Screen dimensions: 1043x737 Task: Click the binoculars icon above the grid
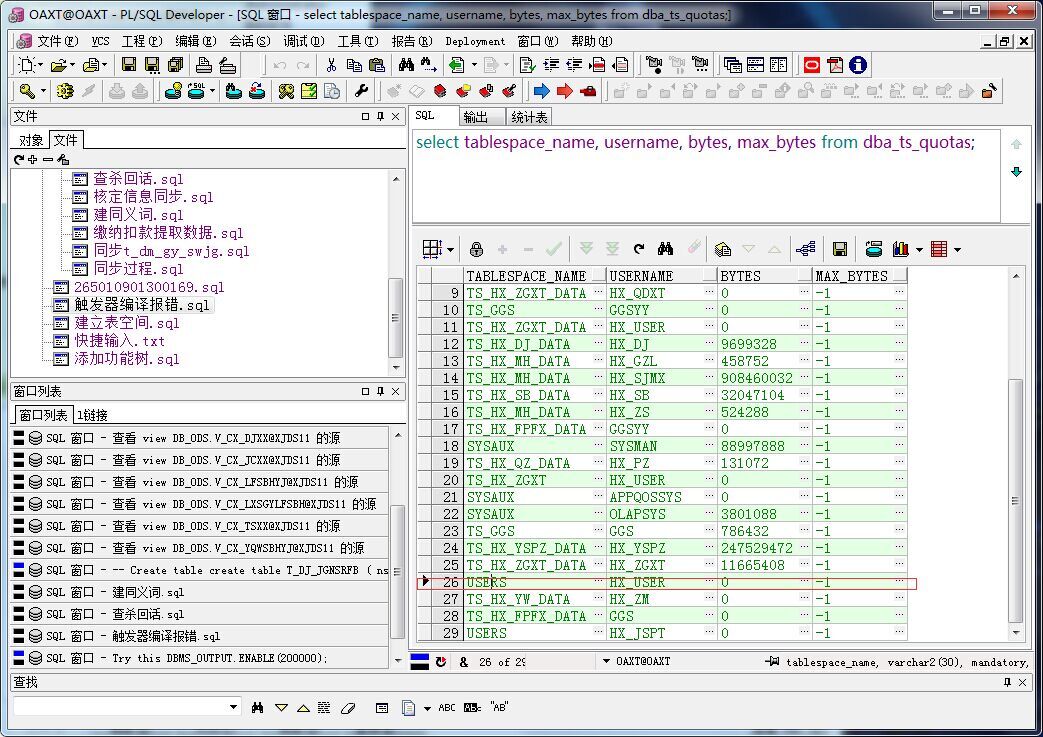(665, 249)
